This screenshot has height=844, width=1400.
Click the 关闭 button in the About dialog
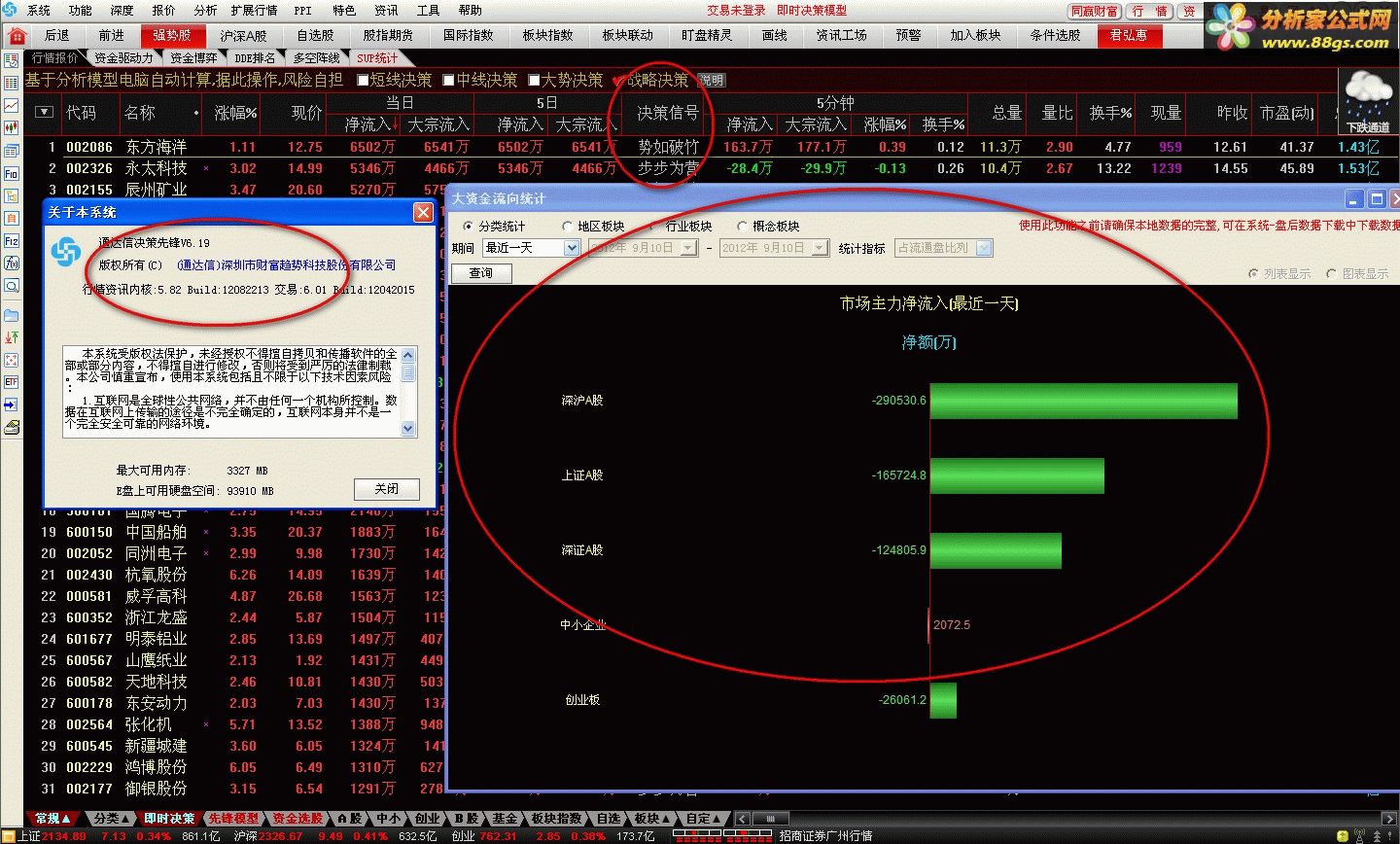click(387, 489)
